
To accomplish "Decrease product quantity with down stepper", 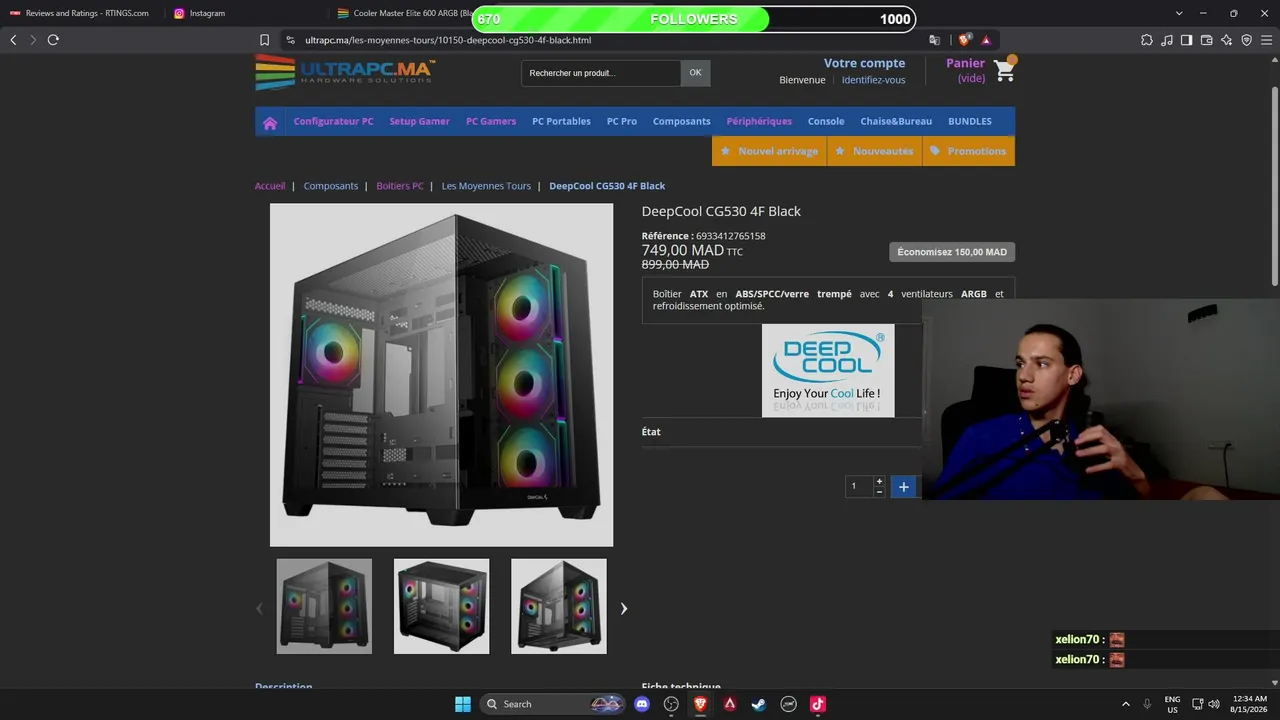I will 879,491.
